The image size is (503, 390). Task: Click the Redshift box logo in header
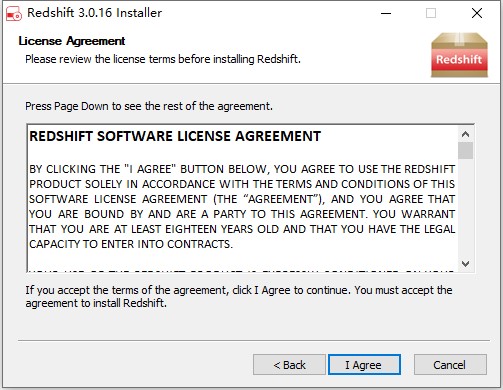[459, 55]
